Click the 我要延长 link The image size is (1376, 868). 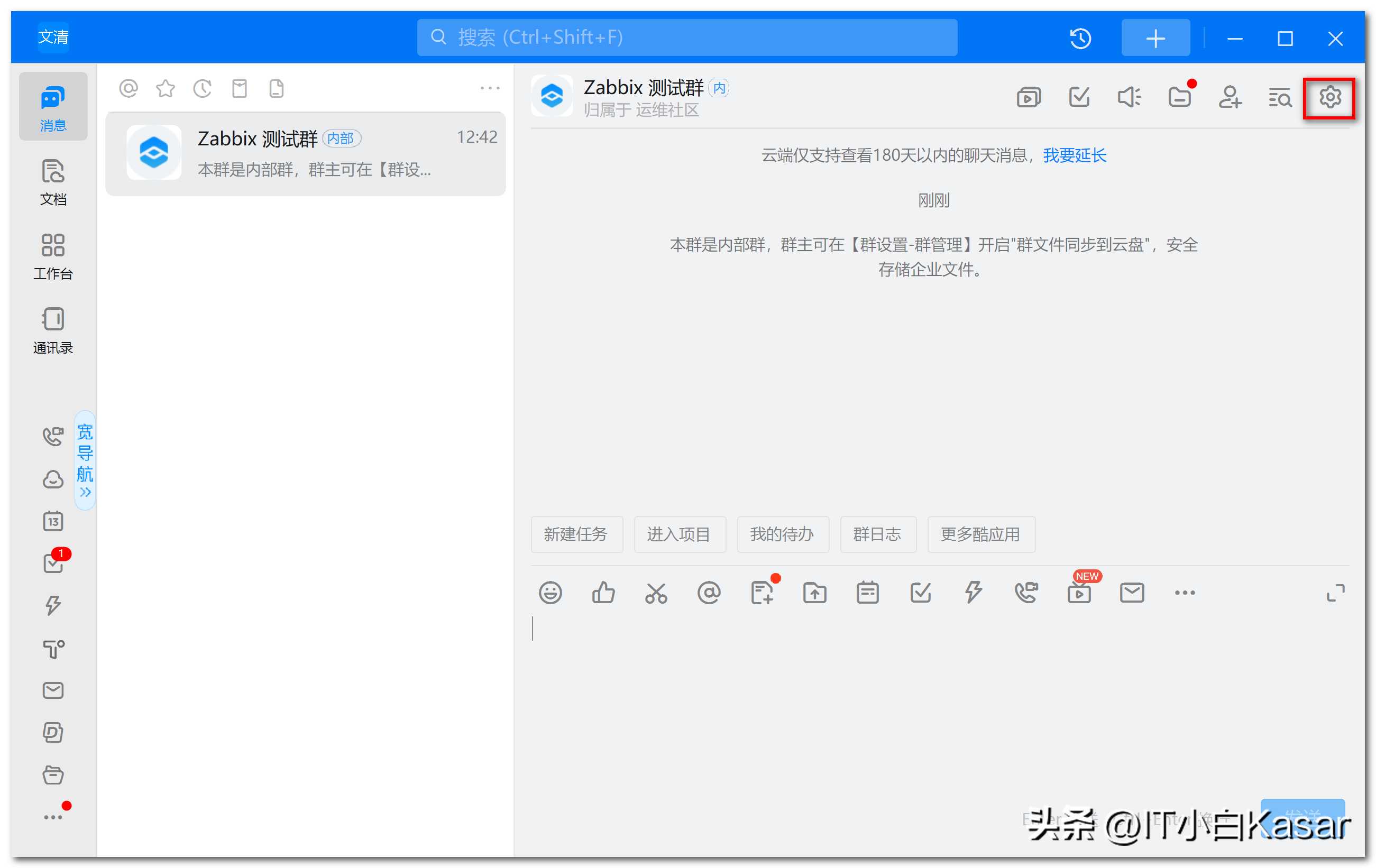click(x=1074, y=155)
